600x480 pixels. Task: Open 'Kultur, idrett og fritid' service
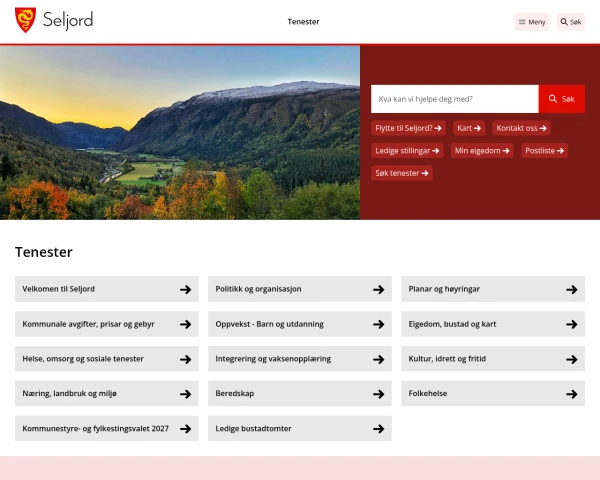click(493, 359)
